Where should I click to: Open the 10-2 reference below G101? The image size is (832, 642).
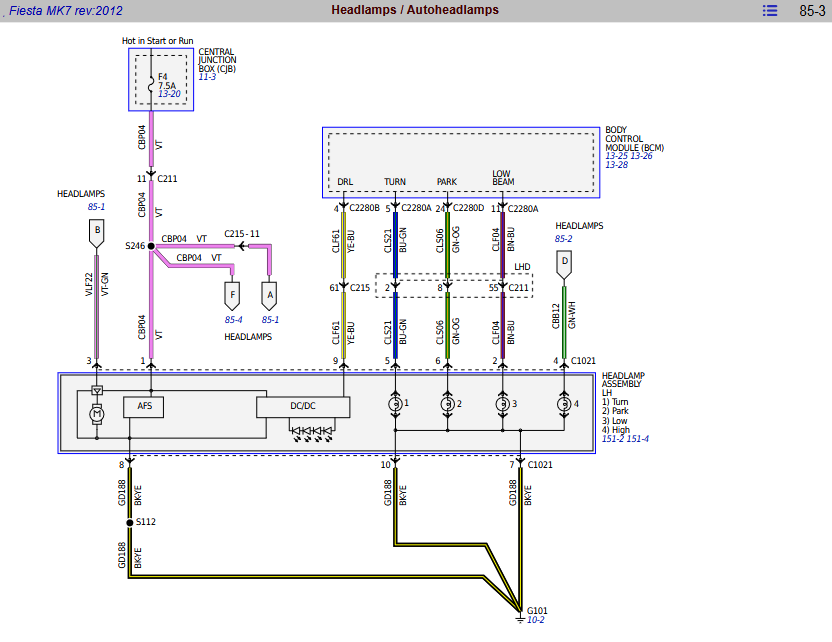(538, 620)
